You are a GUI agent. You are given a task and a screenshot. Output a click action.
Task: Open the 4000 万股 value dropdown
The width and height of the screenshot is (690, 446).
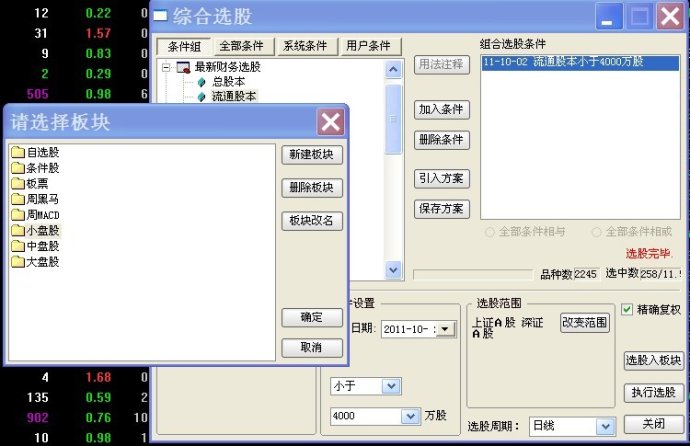click(x=410, y=416)
